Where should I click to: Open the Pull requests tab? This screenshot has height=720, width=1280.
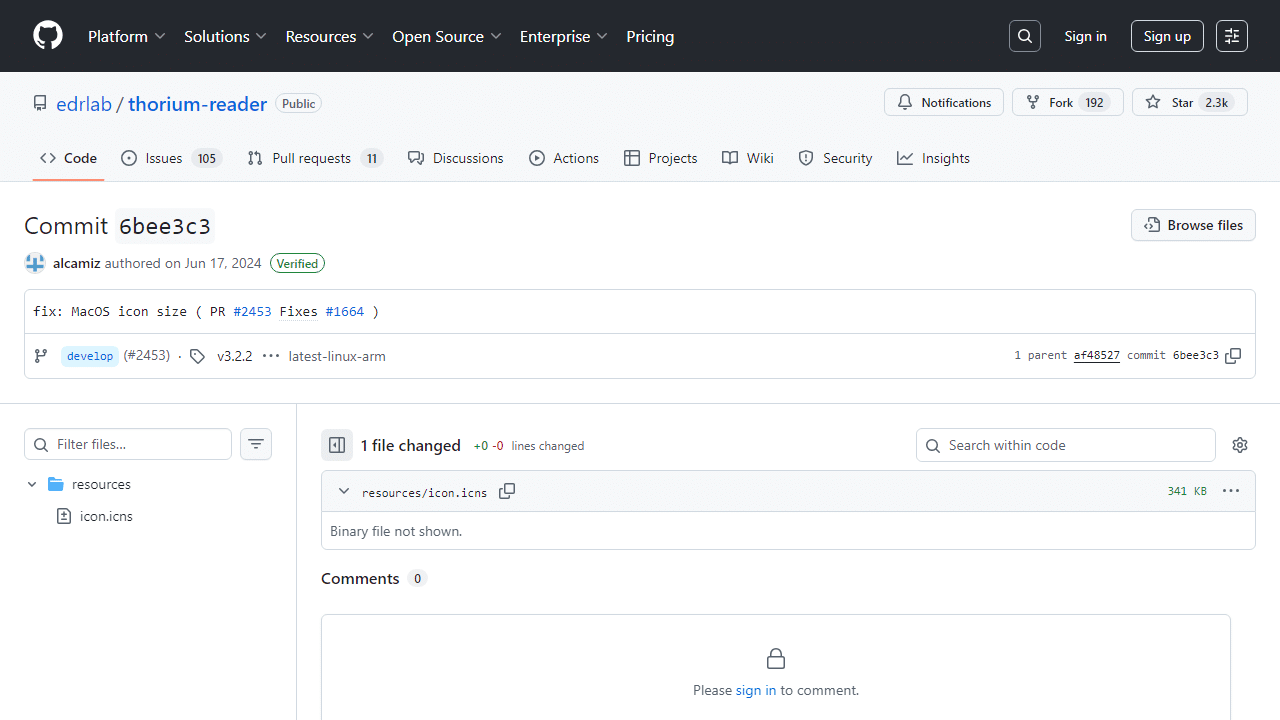point(315,158)
